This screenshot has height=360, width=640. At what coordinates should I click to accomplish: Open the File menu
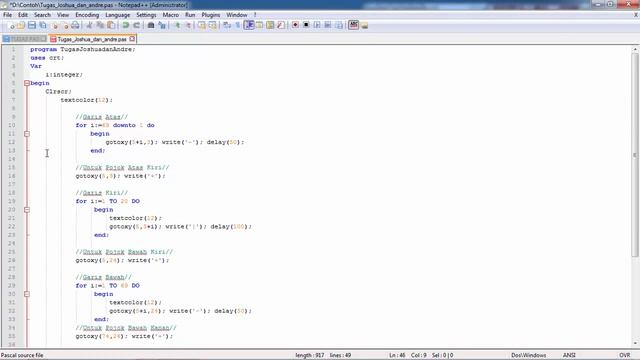pos(7,15)
